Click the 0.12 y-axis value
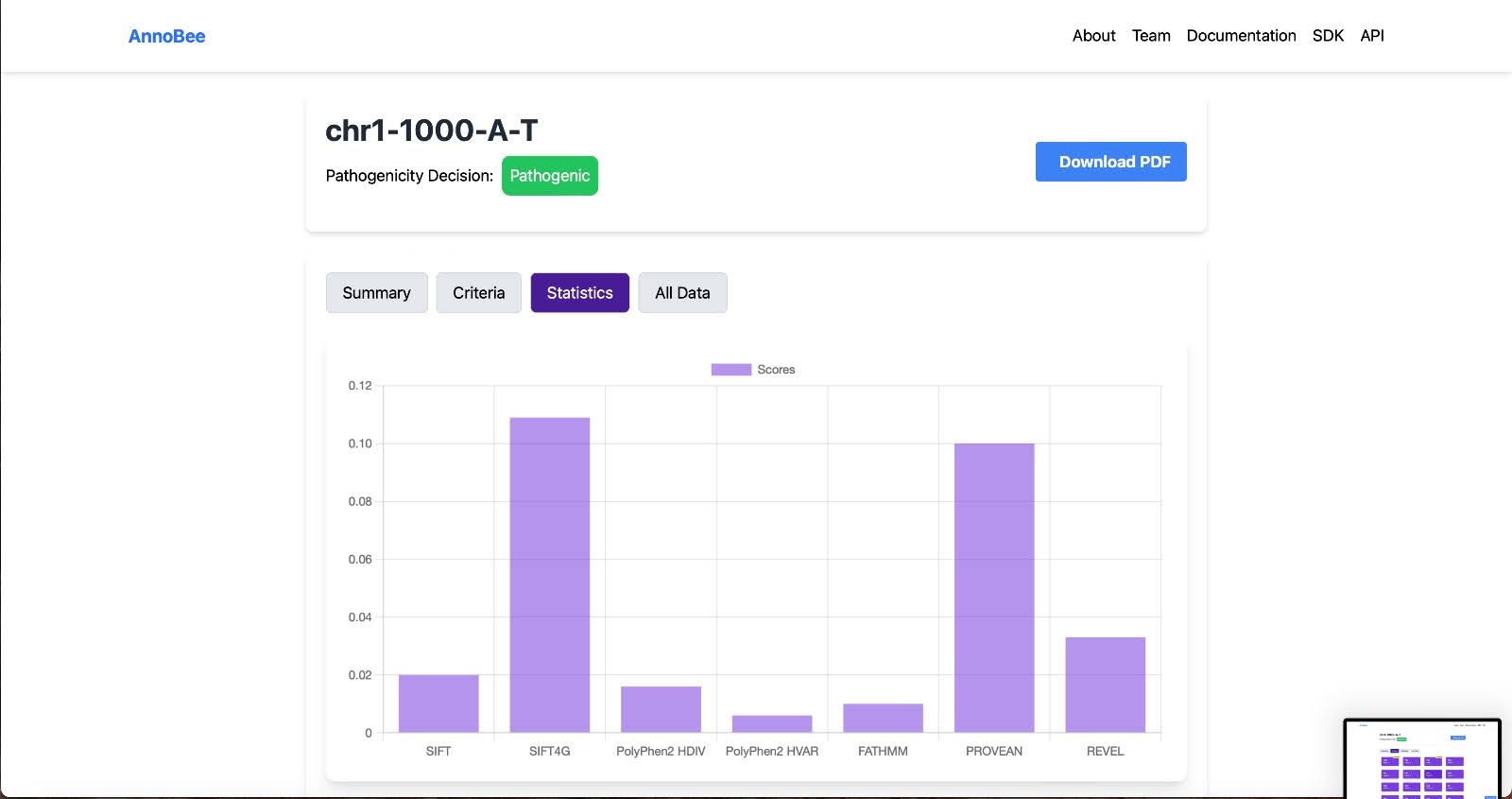 360,386
